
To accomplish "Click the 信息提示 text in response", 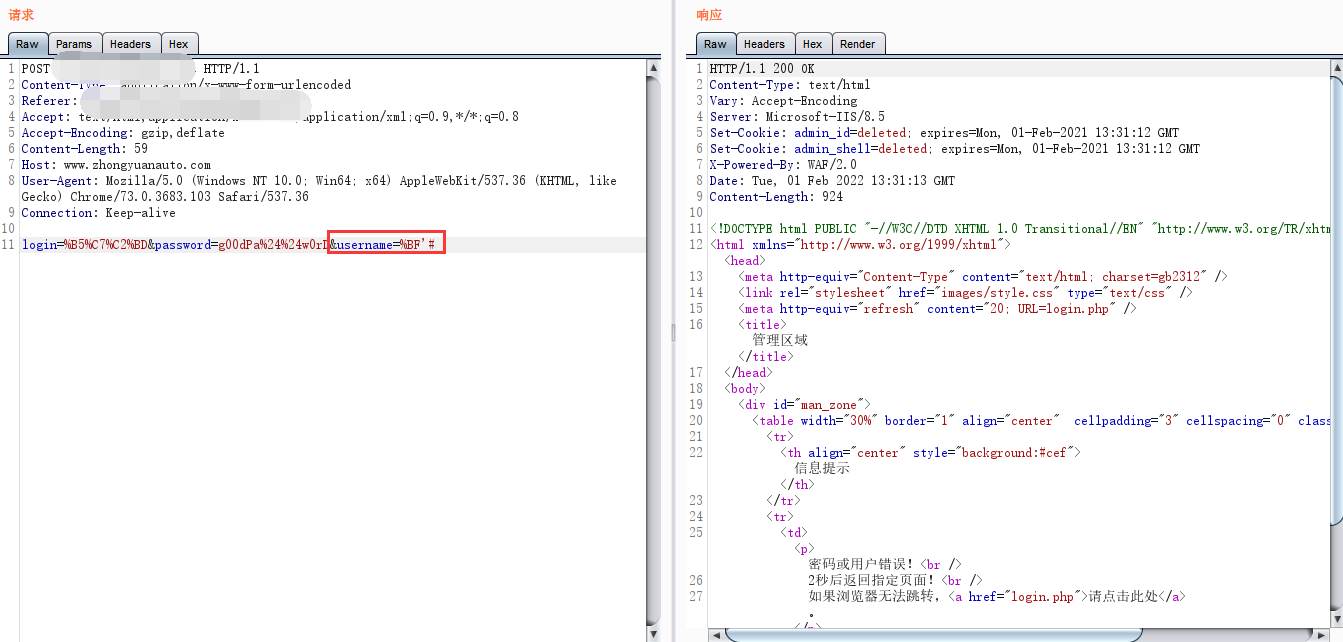I will (822, 468).
